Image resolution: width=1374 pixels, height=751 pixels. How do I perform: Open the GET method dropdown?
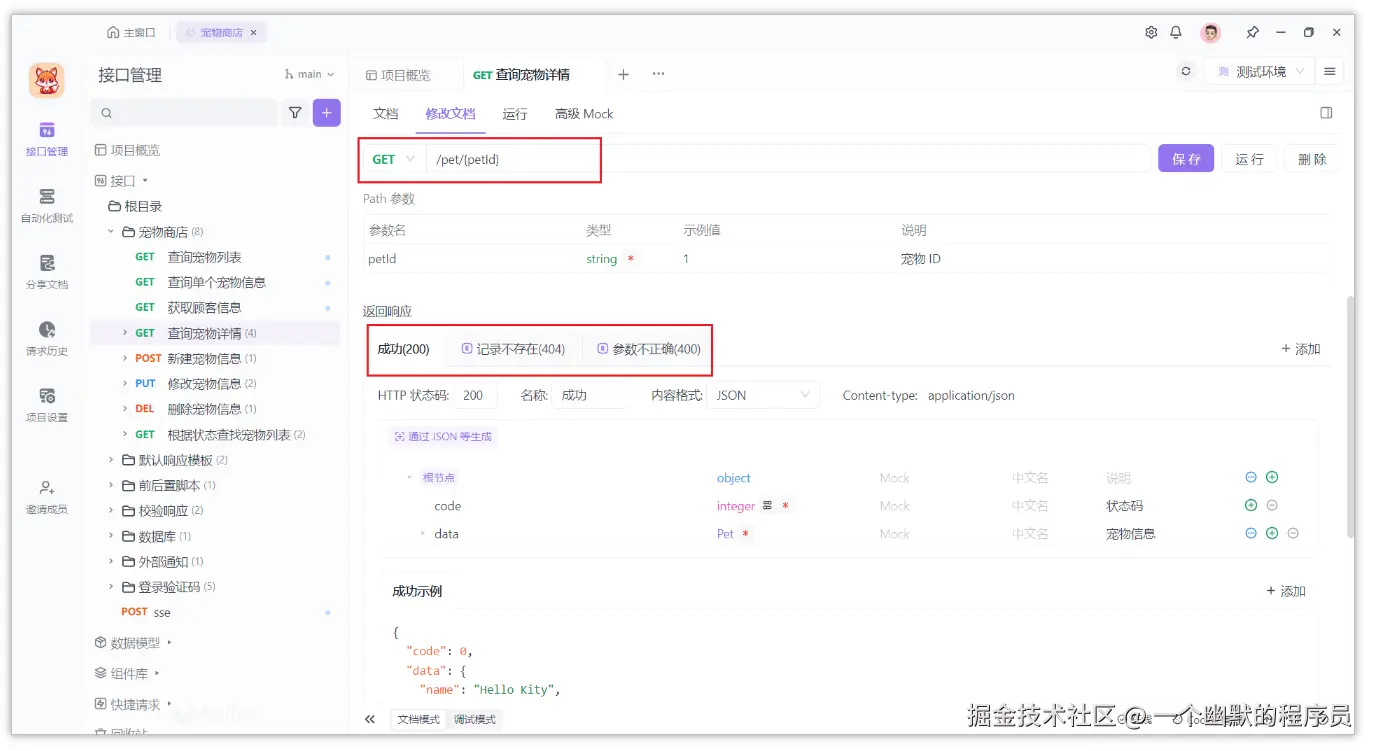click(392, 158)
